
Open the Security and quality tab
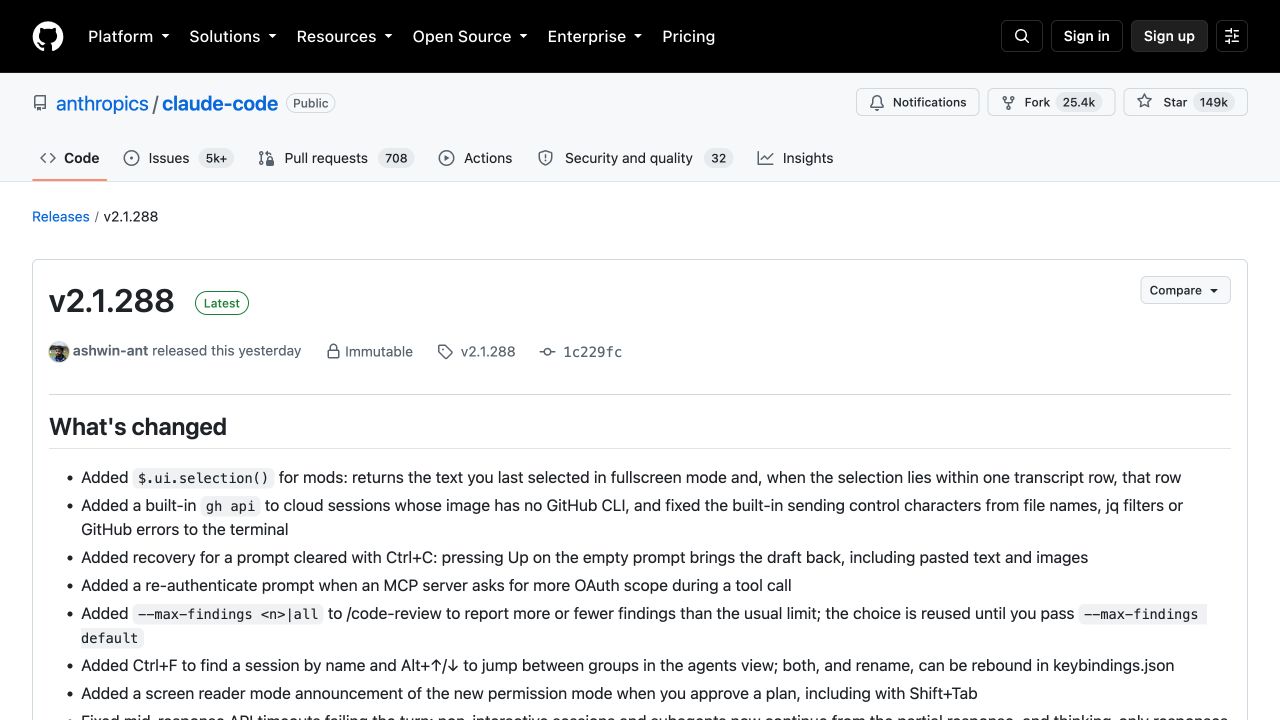(635, 158)
